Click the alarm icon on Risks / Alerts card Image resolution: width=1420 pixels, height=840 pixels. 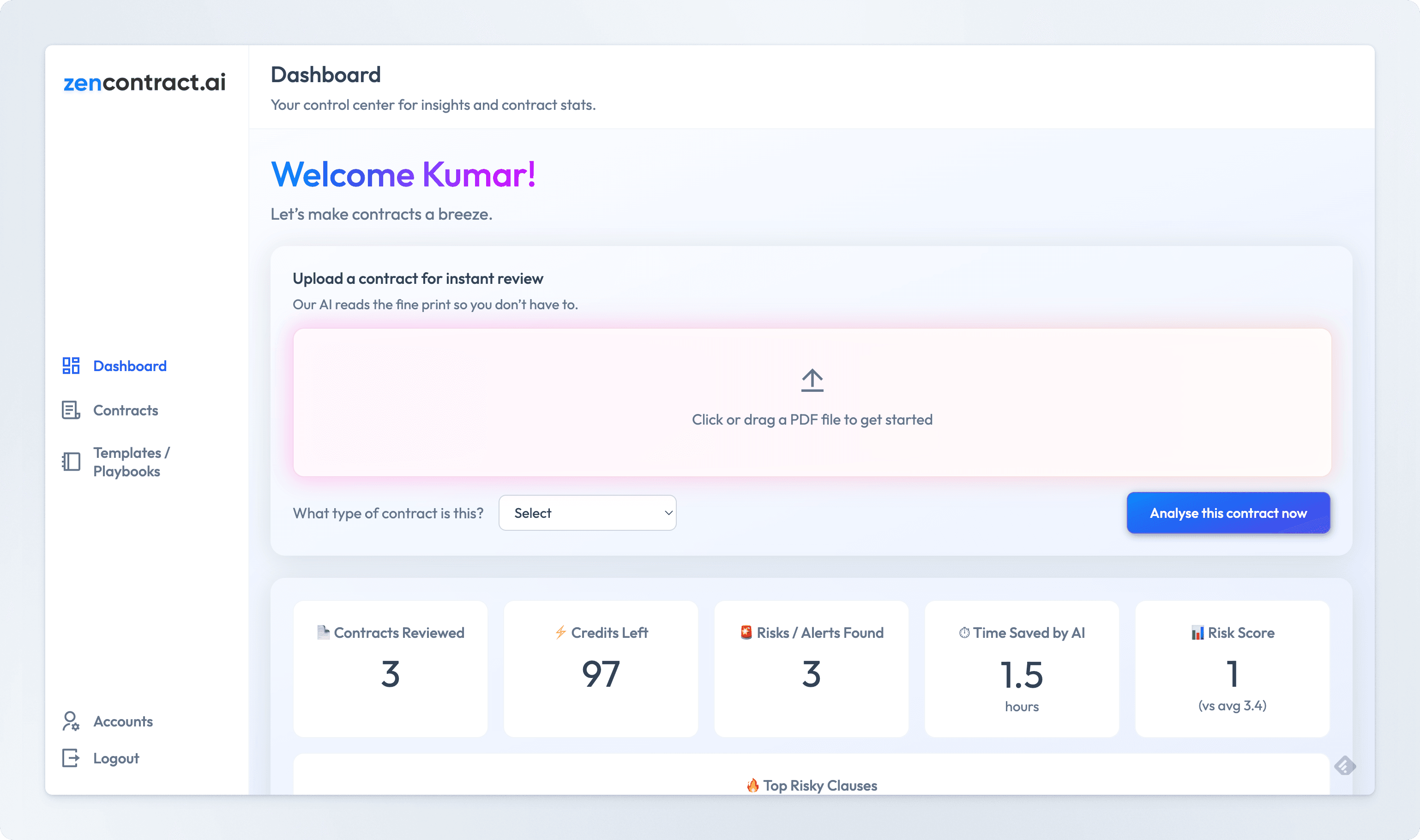pos(746,633)
